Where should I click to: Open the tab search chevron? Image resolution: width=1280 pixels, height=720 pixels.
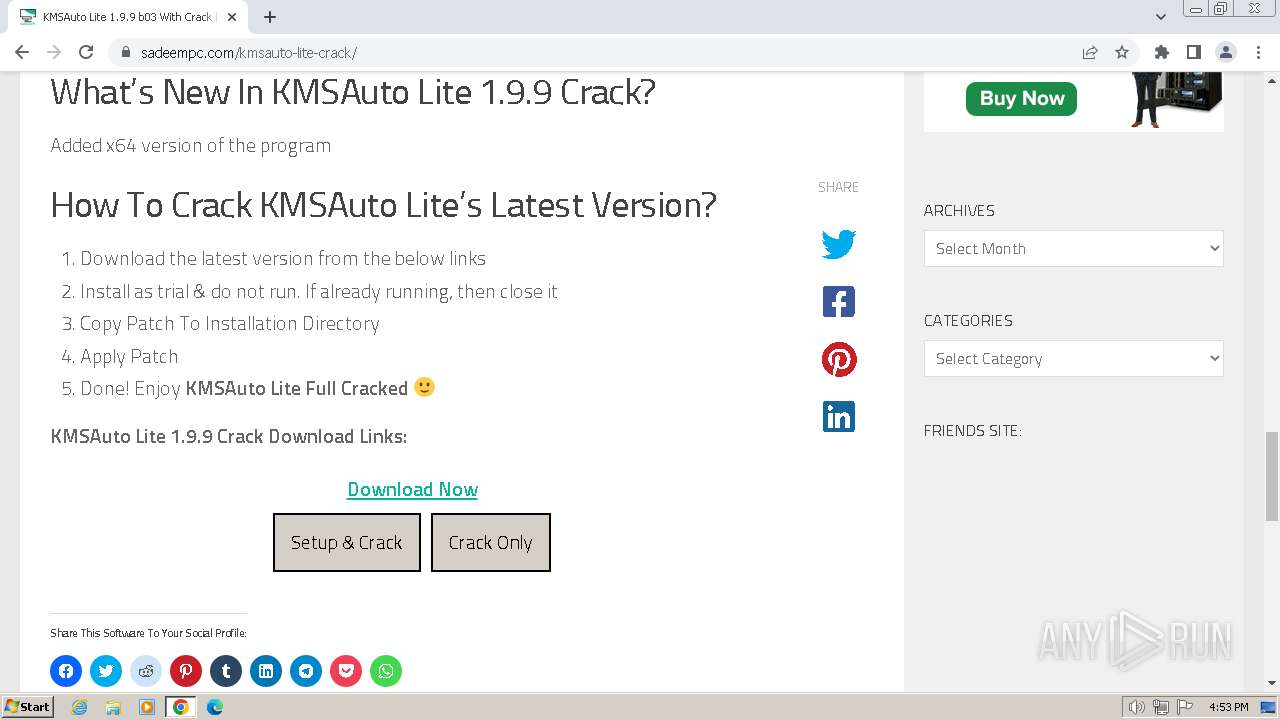(x=1161, y=17)
